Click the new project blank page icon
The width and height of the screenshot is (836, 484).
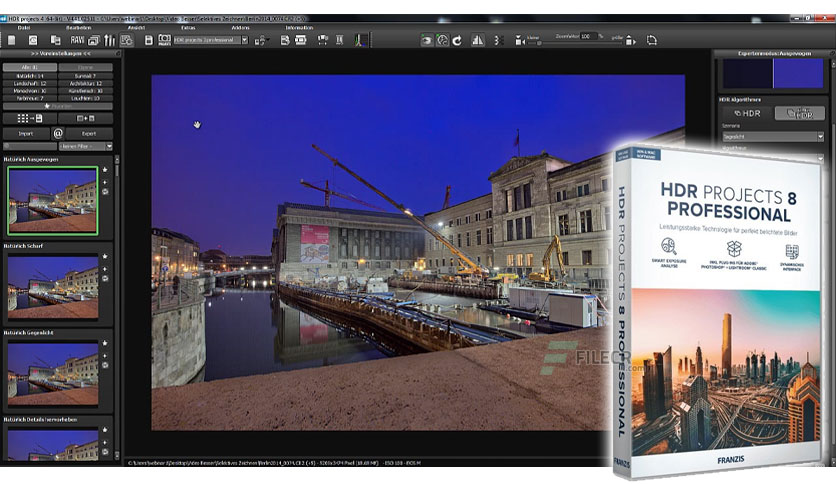click(x=11, y=40)
